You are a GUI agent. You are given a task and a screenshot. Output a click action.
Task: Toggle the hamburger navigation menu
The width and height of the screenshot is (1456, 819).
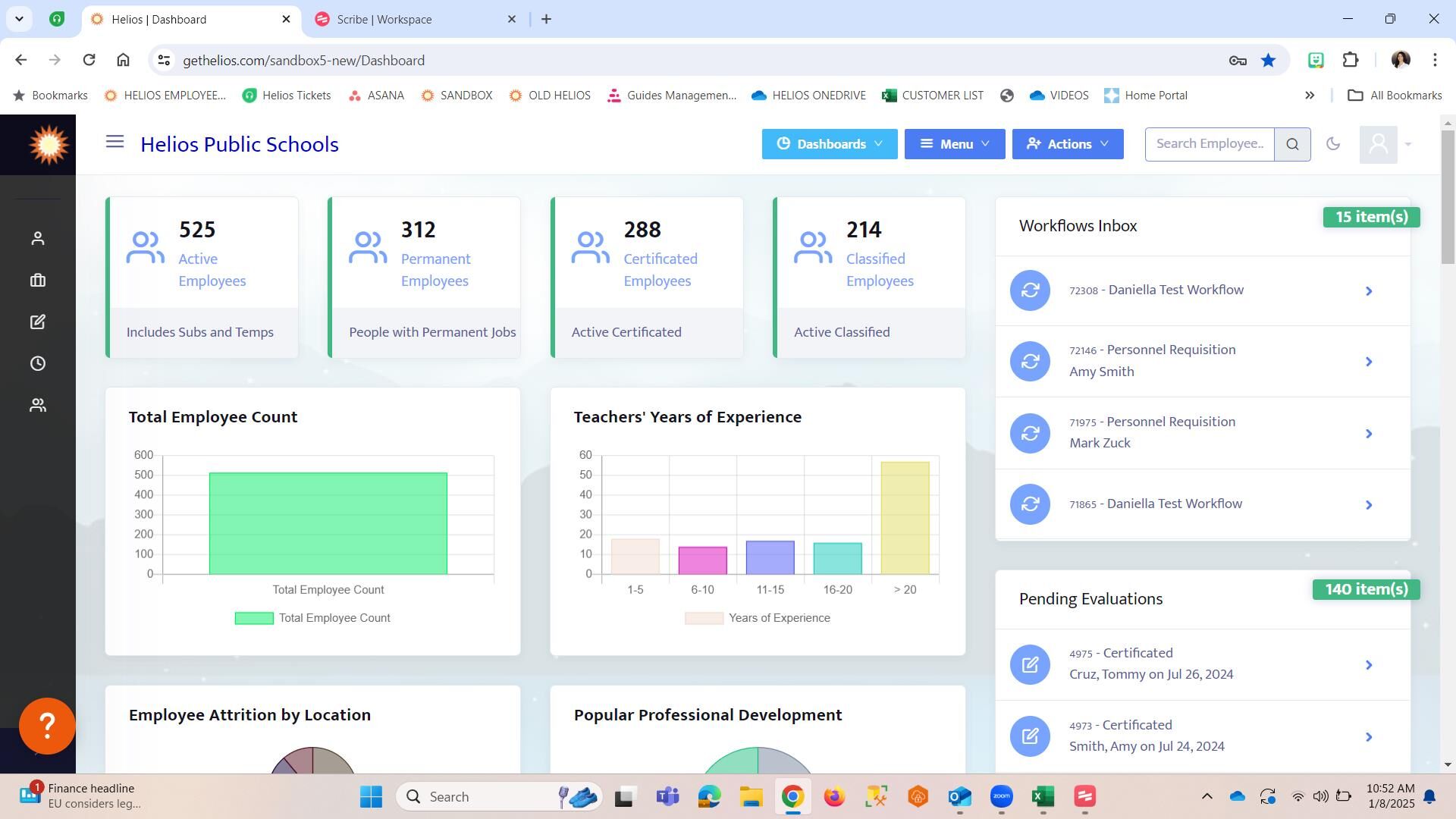pos(115,142)
